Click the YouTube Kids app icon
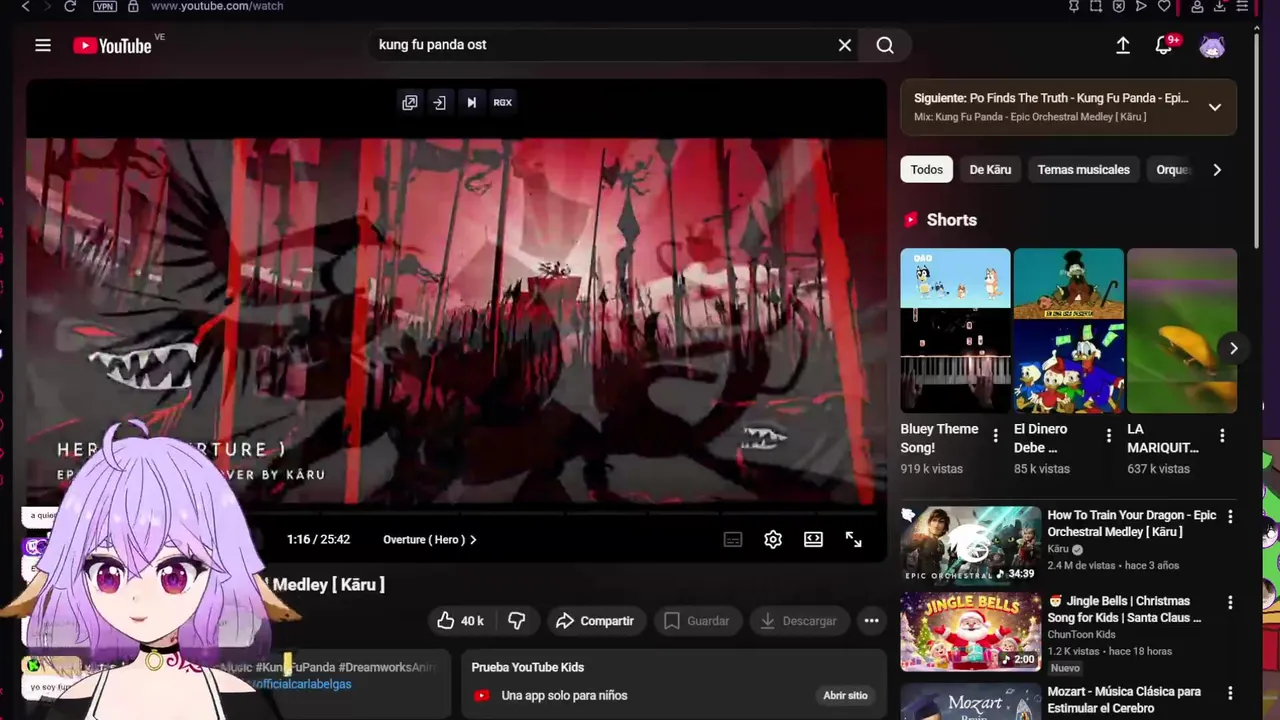The width and height of the screenshot is (1280, 720). pyautogui.click(x=482, y=696)
